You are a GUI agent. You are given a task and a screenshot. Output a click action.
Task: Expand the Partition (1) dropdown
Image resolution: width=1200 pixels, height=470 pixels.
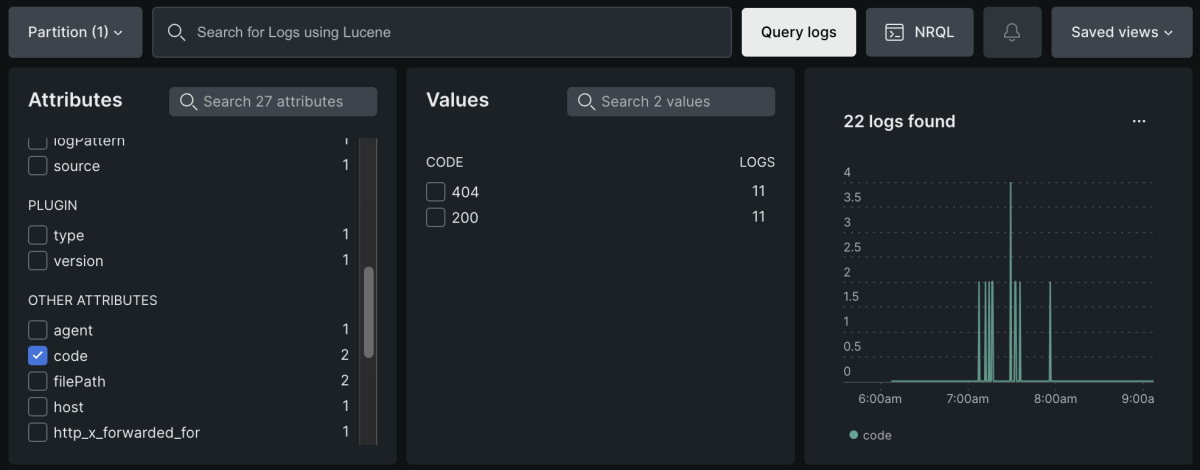tap(75, 32)
